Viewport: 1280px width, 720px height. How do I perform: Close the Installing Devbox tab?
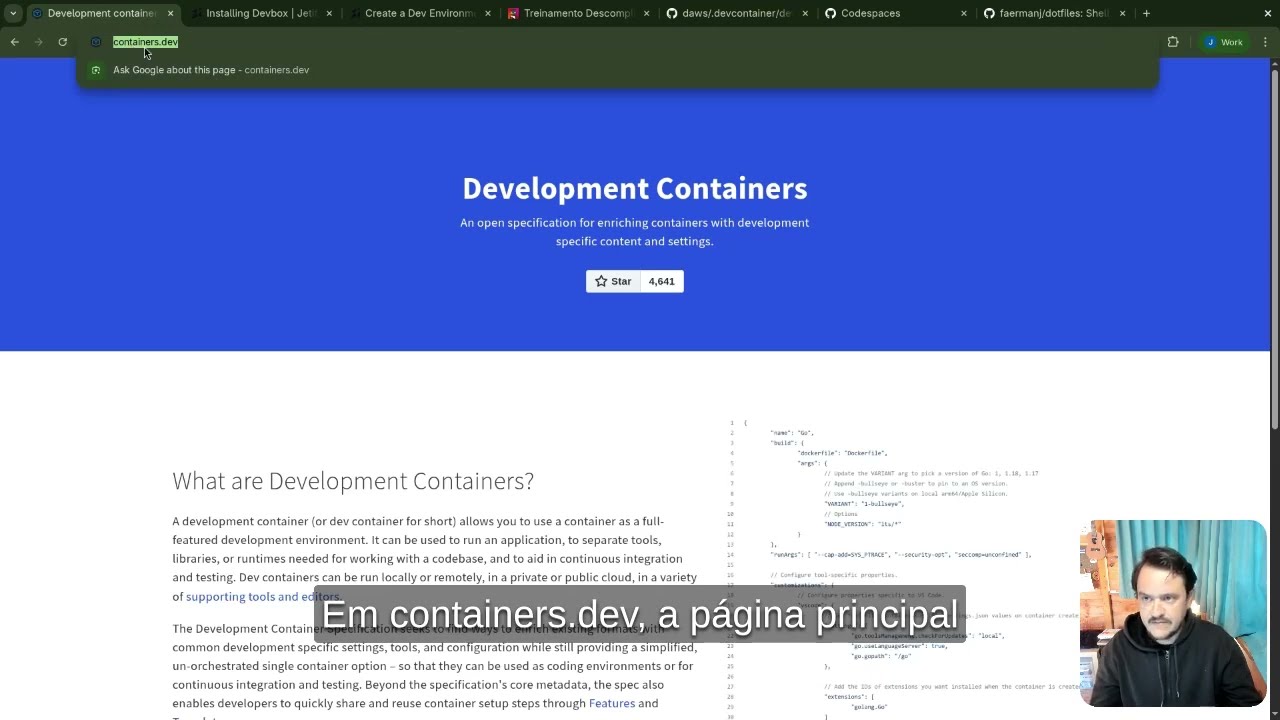329,13
